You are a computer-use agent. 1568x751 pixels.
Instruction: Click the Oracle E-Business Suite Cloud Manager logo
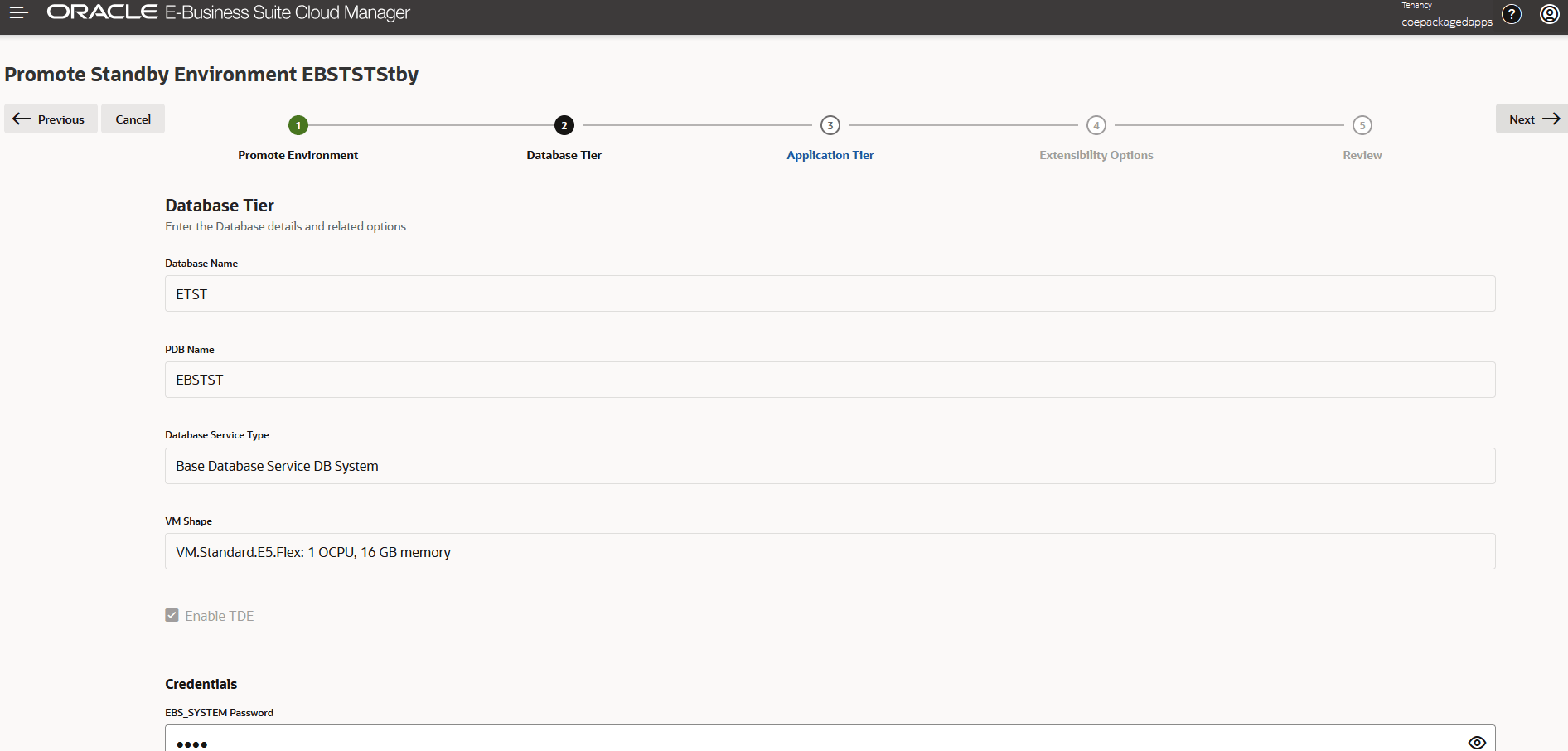tap(229, 12)
